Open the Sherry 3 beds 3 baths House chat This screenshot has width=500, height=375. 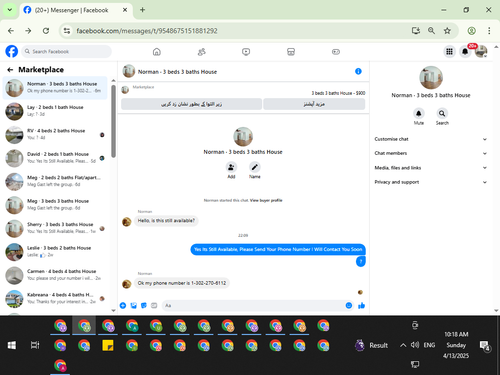click(x=55, y=228)
